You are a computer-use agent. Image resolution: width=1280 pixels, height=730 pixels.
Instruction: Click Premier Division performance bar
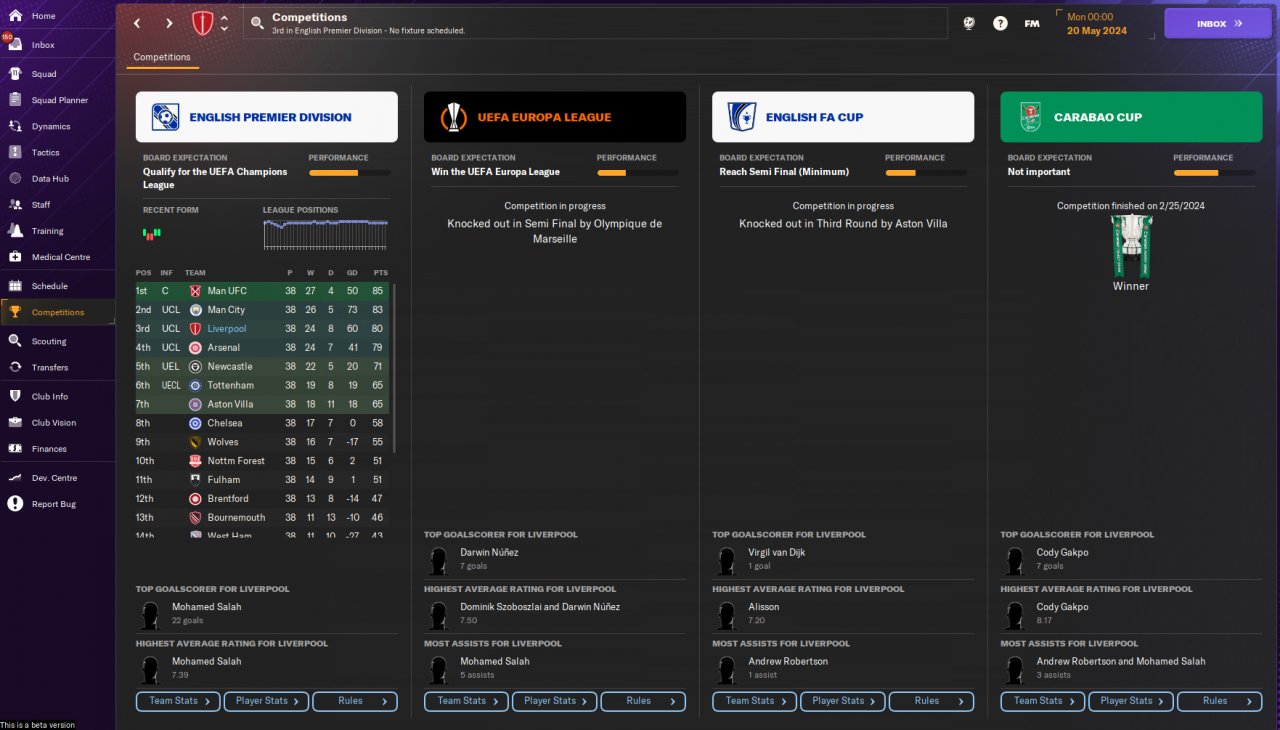coord(349,173)
